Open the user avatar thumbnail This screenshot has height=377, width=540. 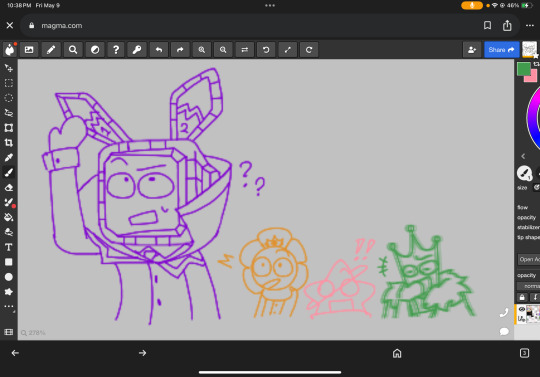click(x=529, y=49)
